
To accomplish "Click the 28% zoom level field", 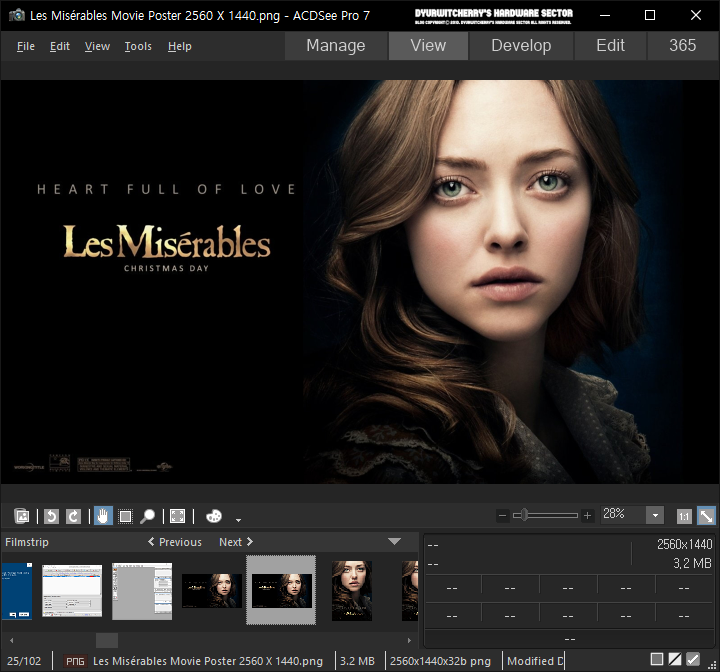I will click(x=623, y=514).
